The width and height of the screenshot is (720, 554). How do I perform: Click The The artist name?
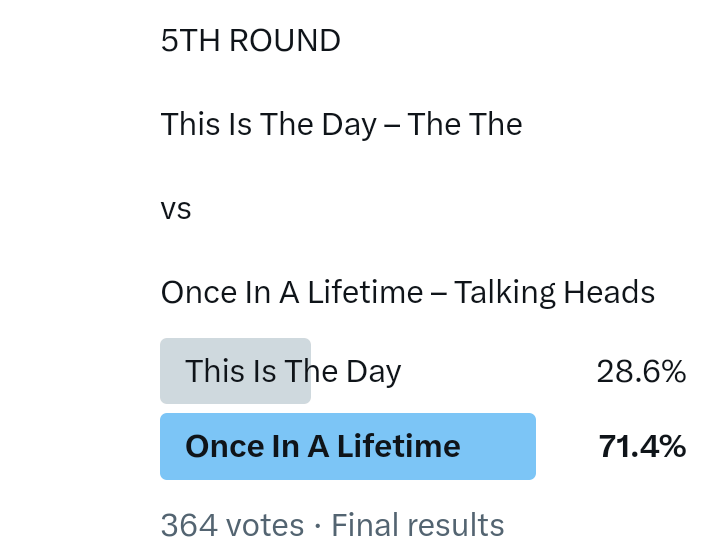click(465, 125)
